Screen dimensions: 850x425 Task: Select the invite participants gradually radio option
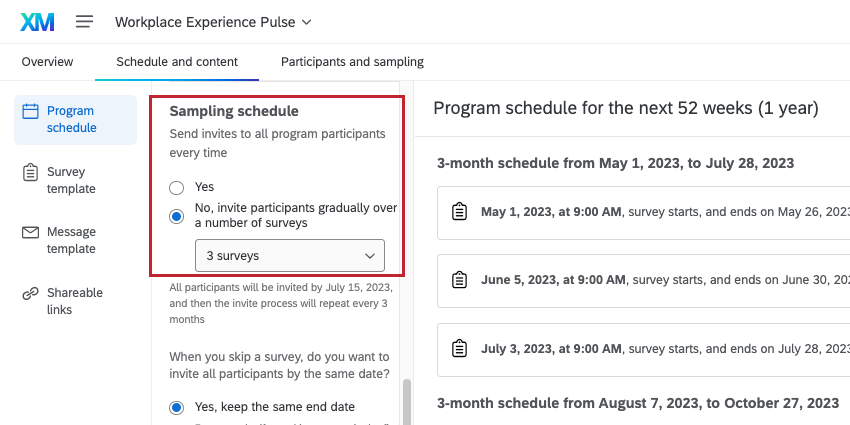[177, 215]
